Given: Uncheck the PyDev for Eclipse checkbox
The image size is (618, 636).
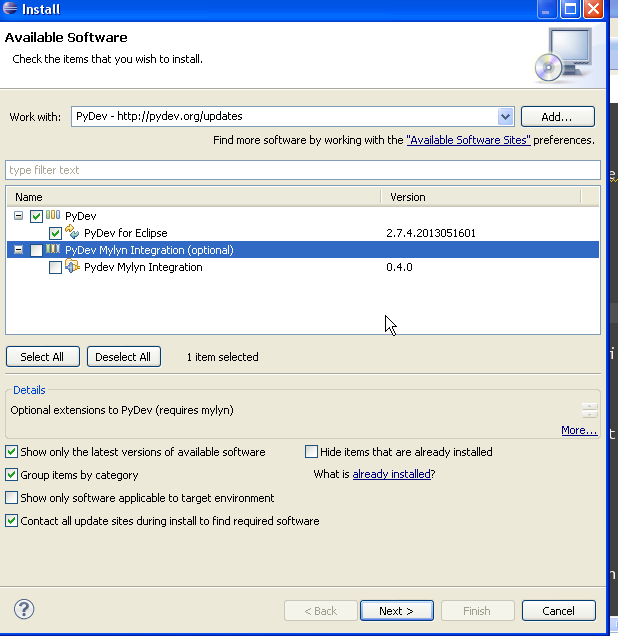Looking at the screenshot, I should click(x=55, y=233).
